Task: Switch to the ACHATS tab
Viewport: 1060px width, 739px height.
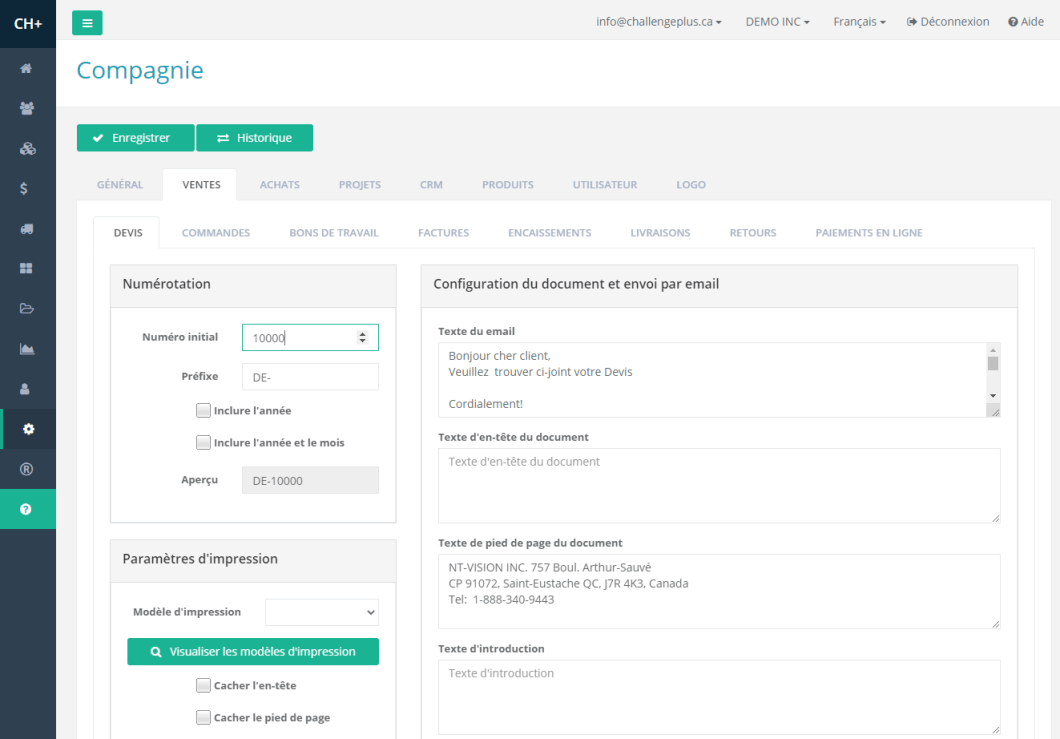Action: 280,184
